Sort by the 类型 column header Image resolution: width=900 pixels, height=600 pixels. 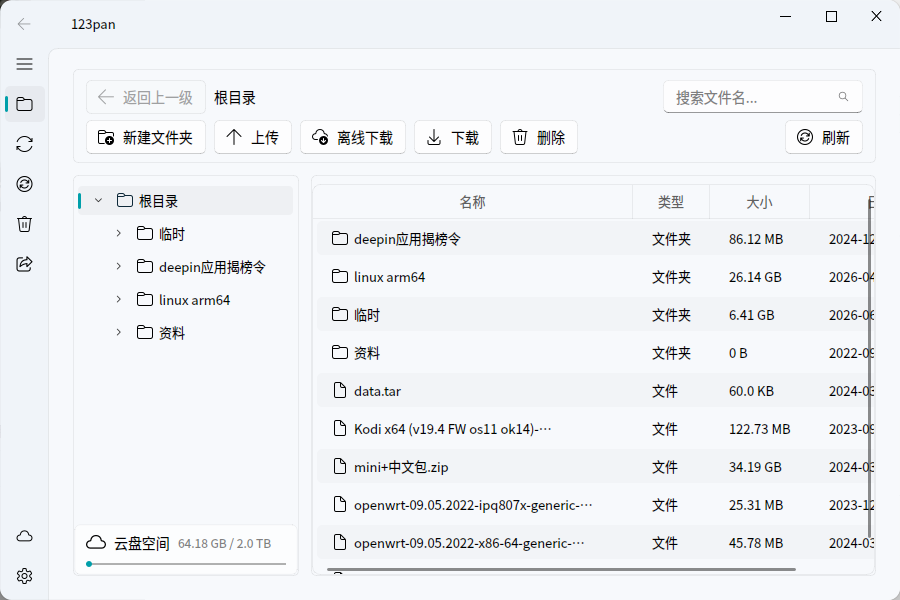671,202
